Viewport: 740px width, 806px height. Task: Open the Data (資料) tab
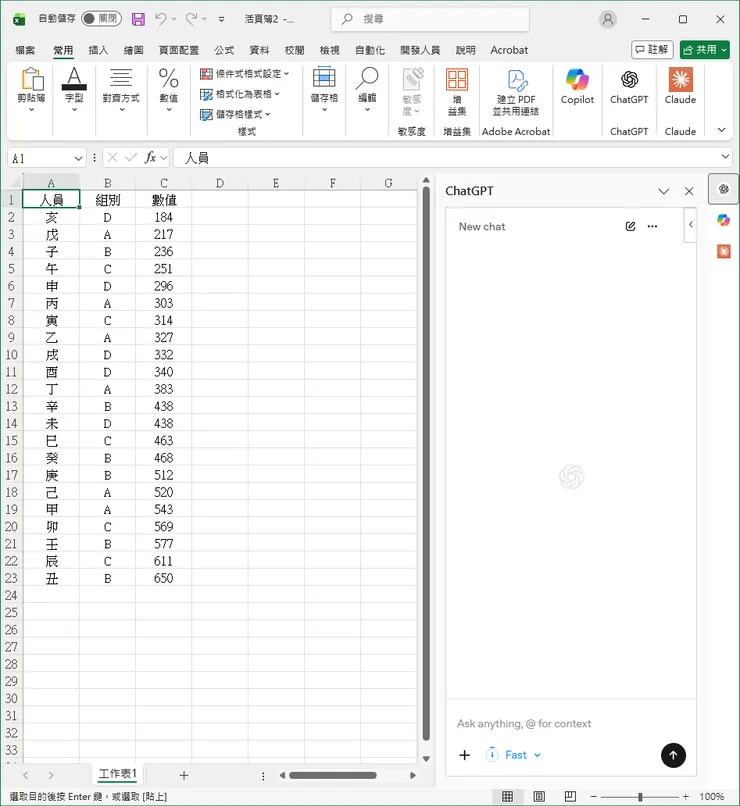coord(259,50)
